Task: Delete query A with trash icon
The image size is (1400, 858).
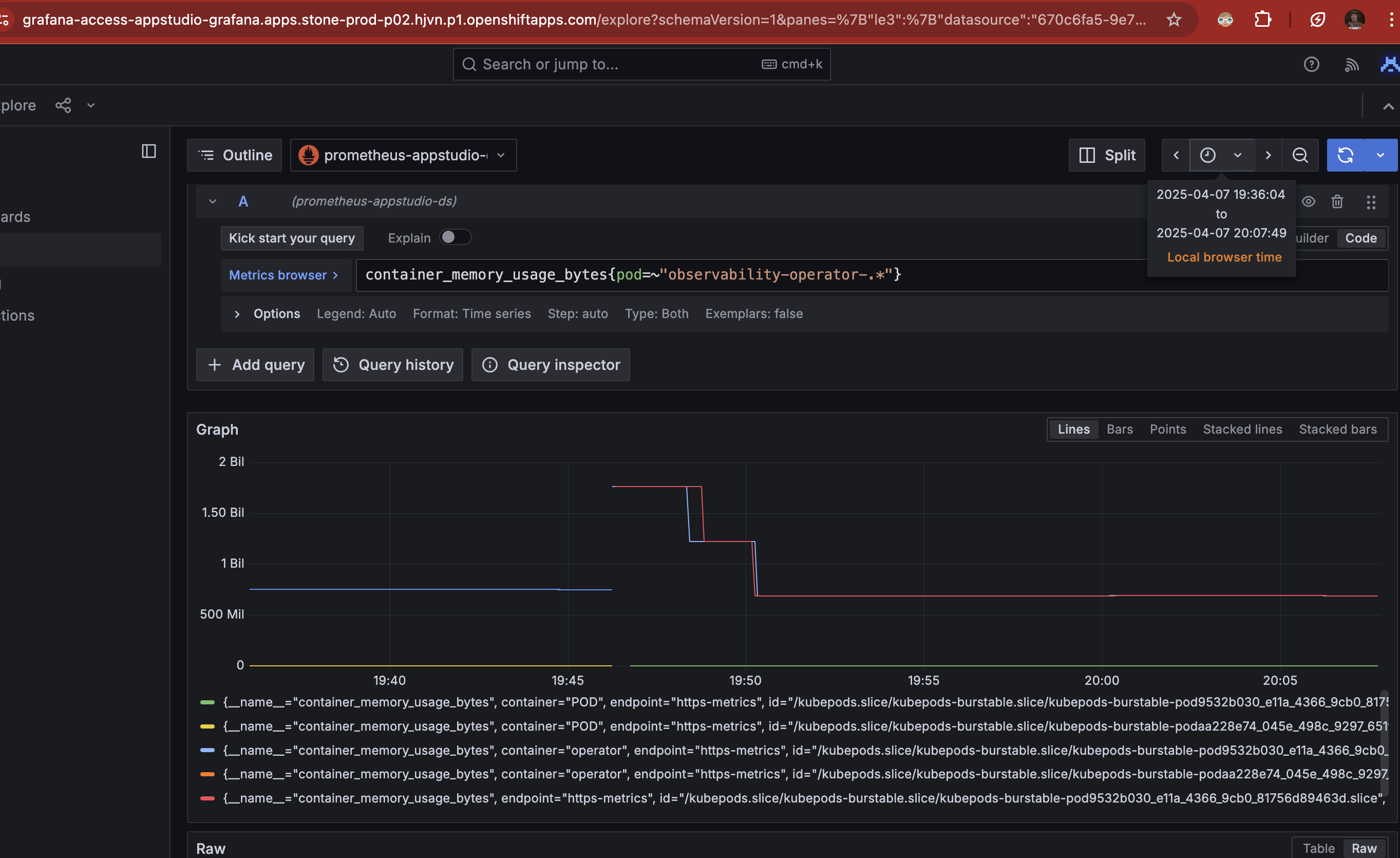Action: (x=1337, y=202)
